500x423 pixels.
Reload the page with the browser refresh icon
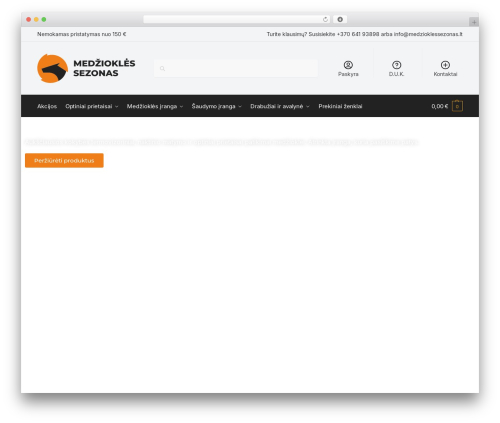point(325,19)
